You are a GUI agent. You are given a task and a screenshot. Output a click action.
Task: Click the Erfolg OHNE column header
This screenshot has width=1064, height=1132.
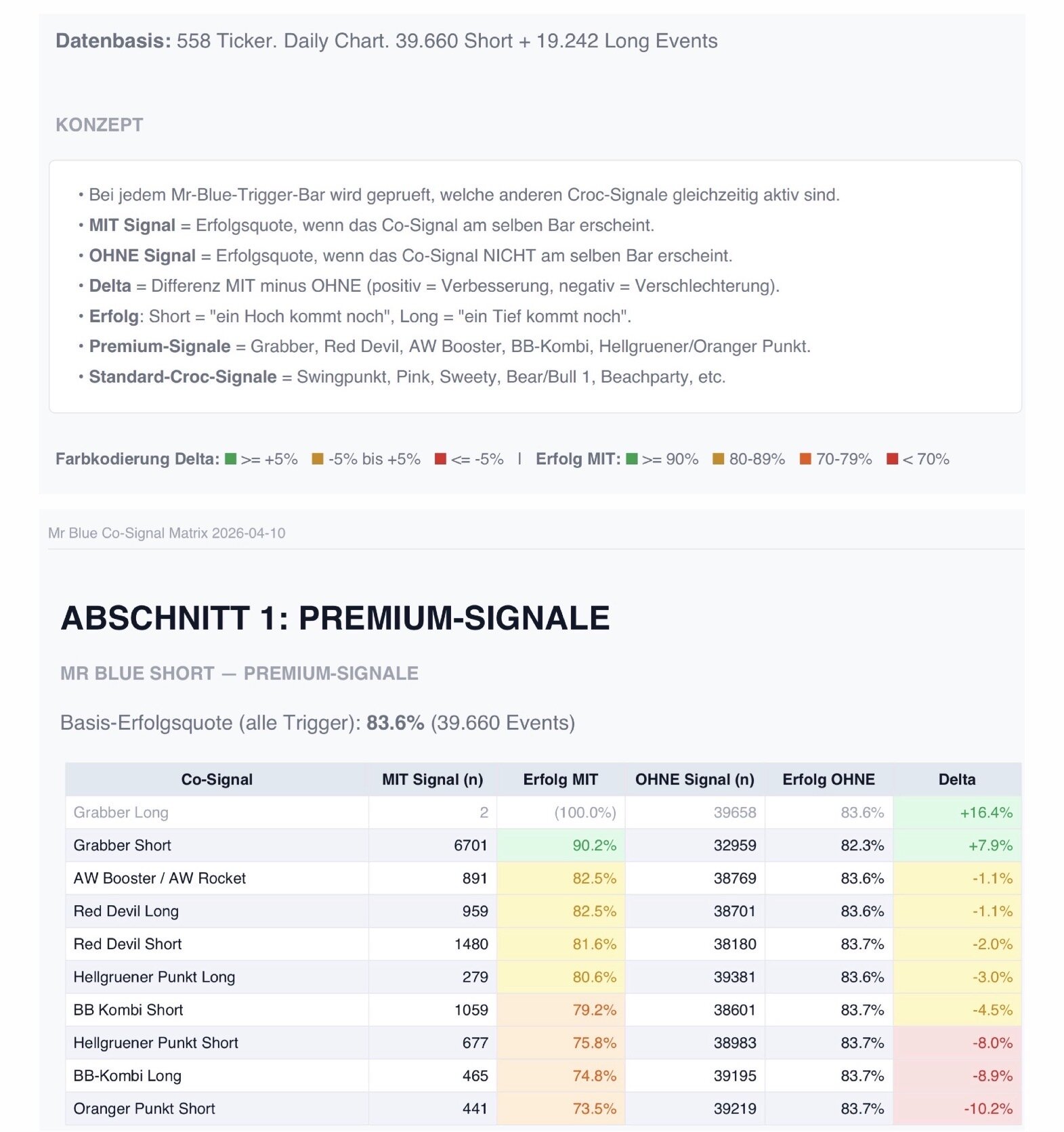pos(828,779)
